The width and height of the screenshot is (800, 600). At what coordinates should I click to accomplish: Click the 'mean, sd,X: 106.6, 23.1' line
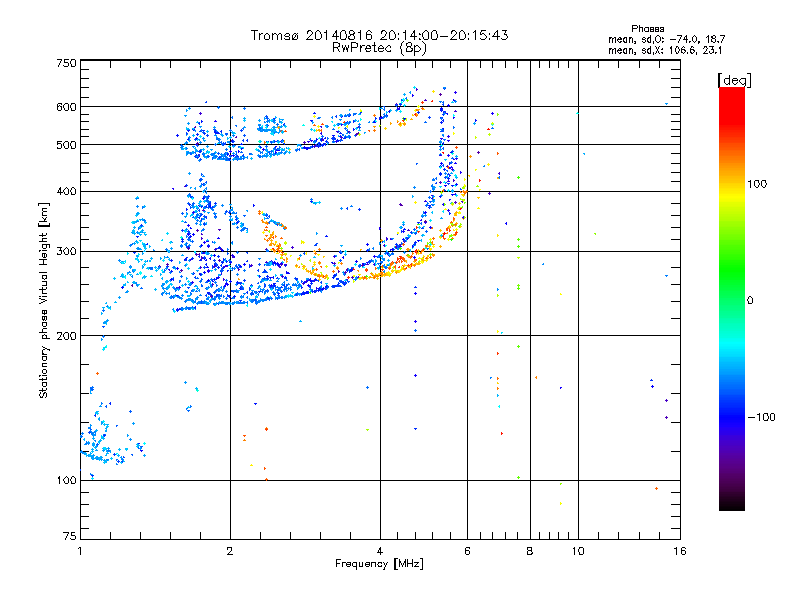coord(665,50)
